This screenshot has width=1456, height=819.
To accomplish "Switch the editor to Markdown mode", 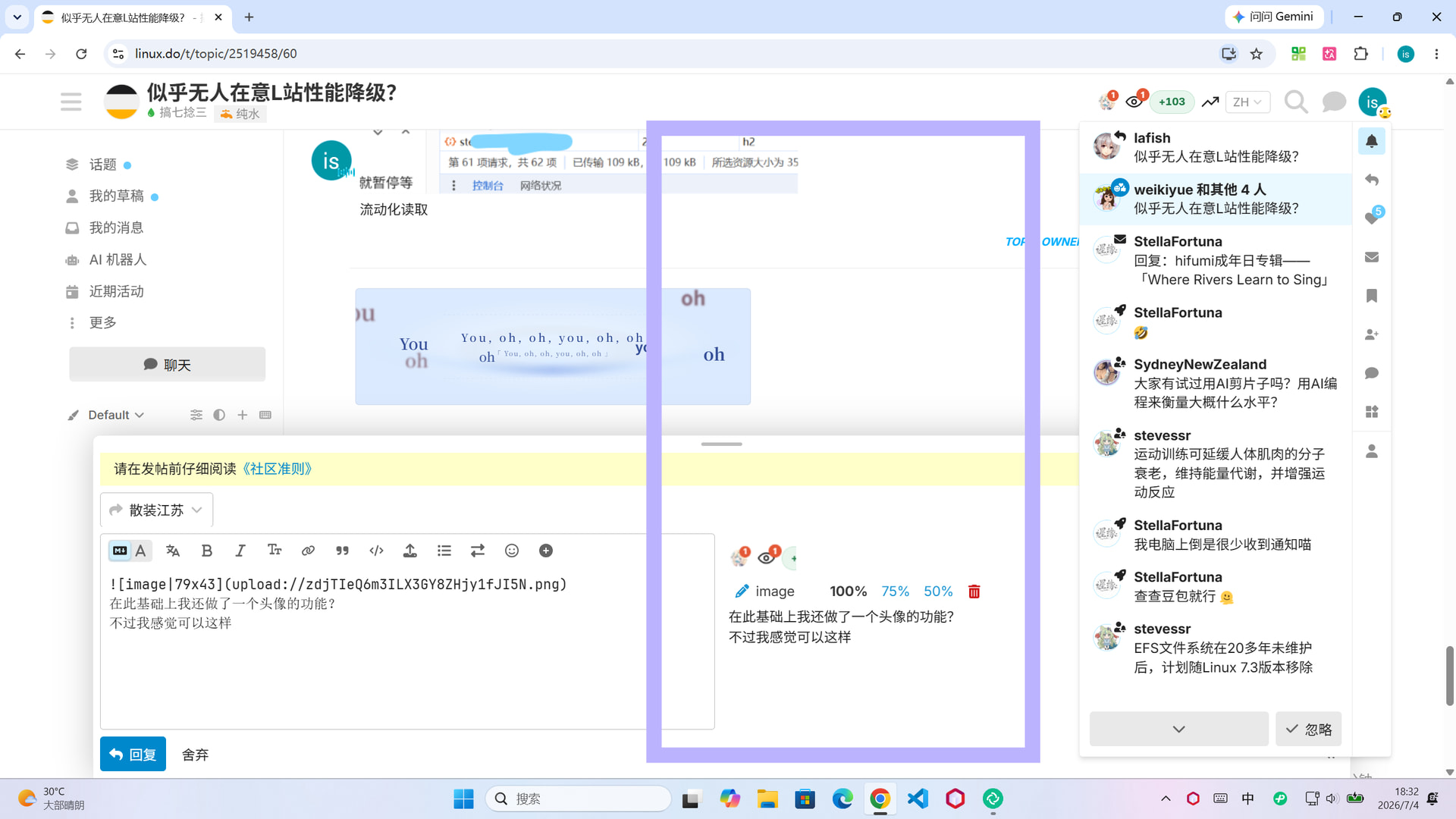I will coord(120,551).
